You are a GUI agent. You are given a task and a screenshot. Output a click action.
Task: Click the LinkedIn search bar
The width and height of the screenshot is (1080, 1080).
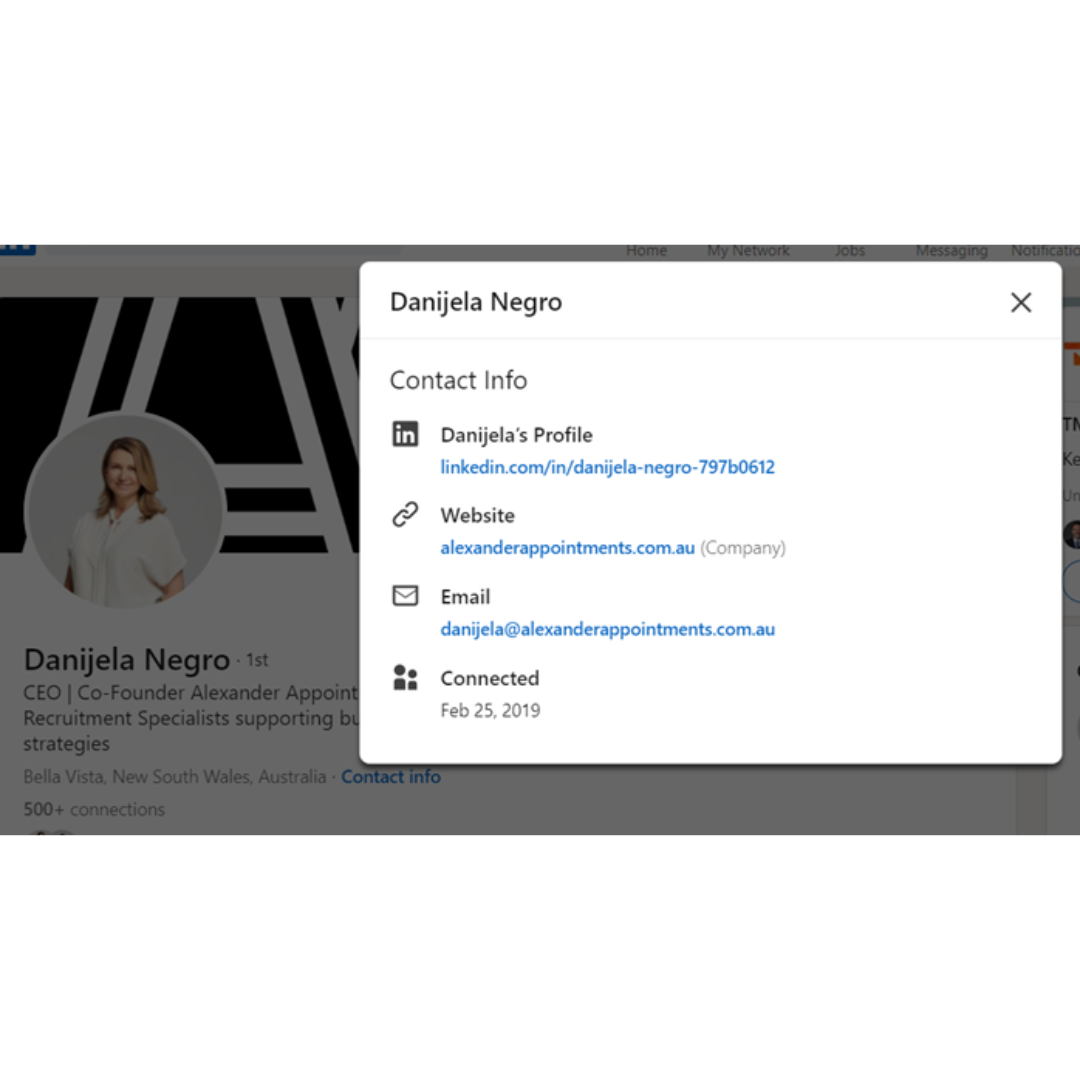224,250
